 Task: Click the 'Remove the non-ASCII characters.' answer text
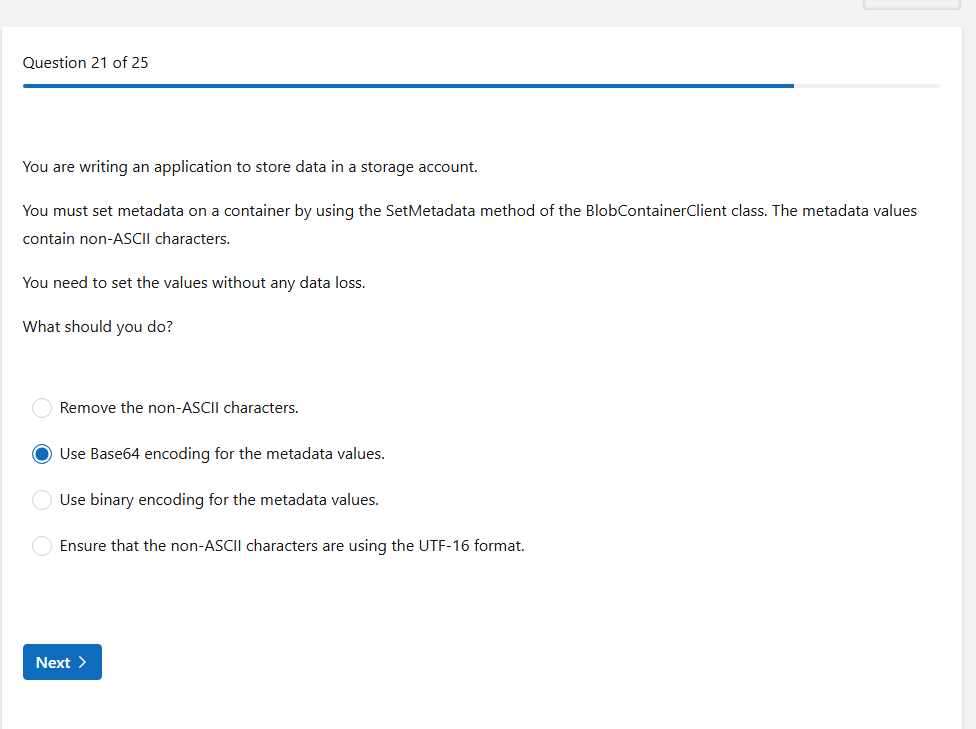tap(179, 408)
